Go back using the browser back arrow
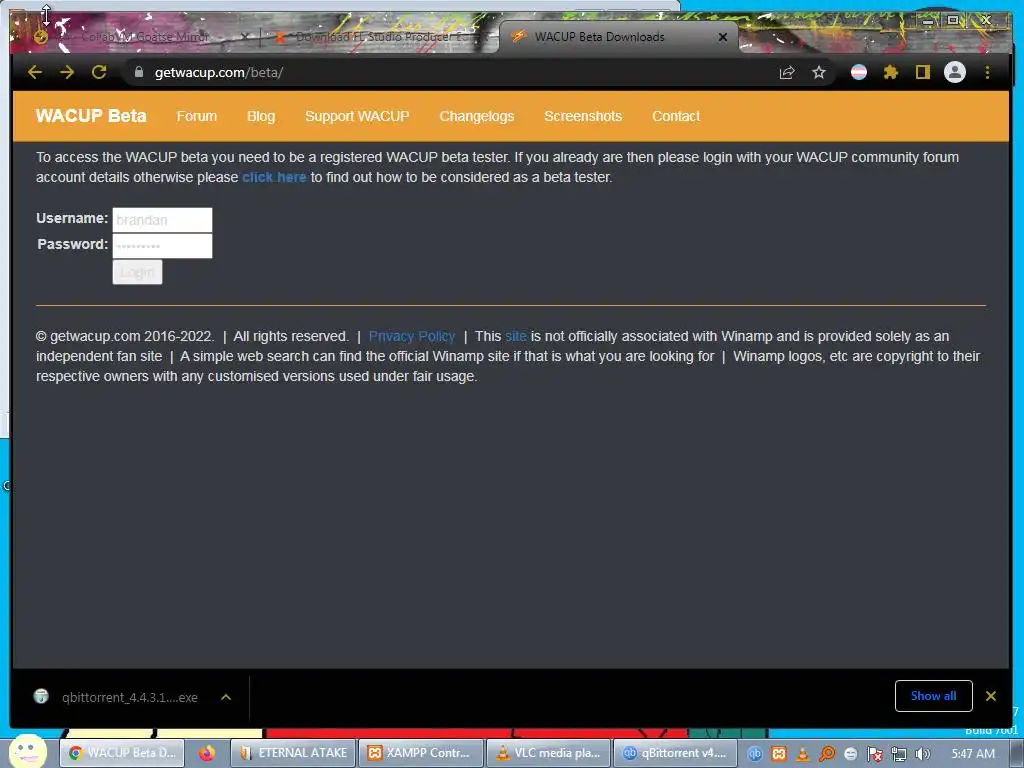 pos(35,72)
